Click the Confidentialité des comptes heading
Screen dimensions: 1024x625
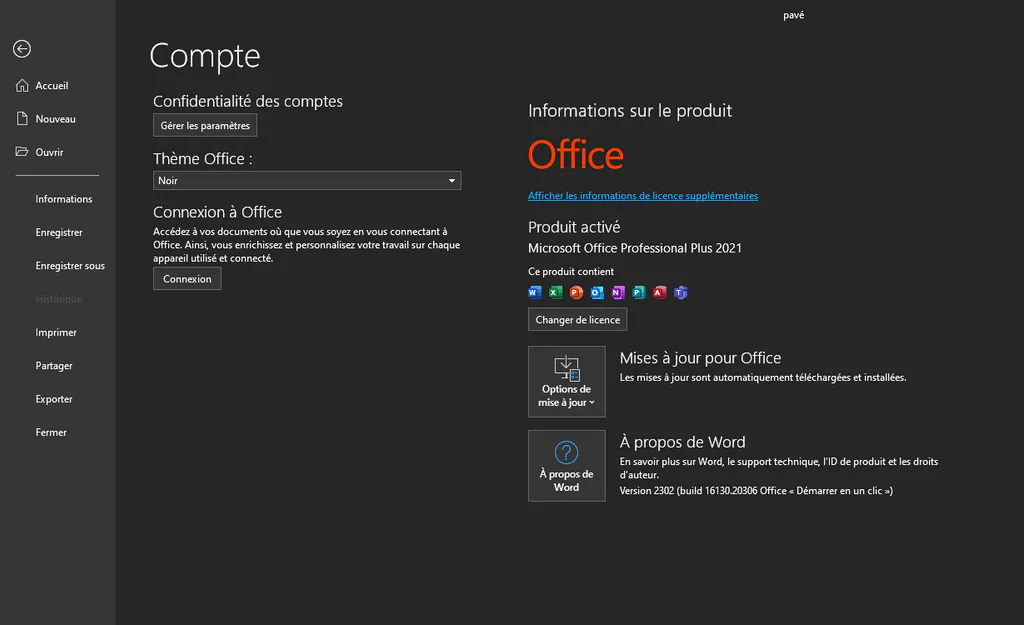click(248, 101)
